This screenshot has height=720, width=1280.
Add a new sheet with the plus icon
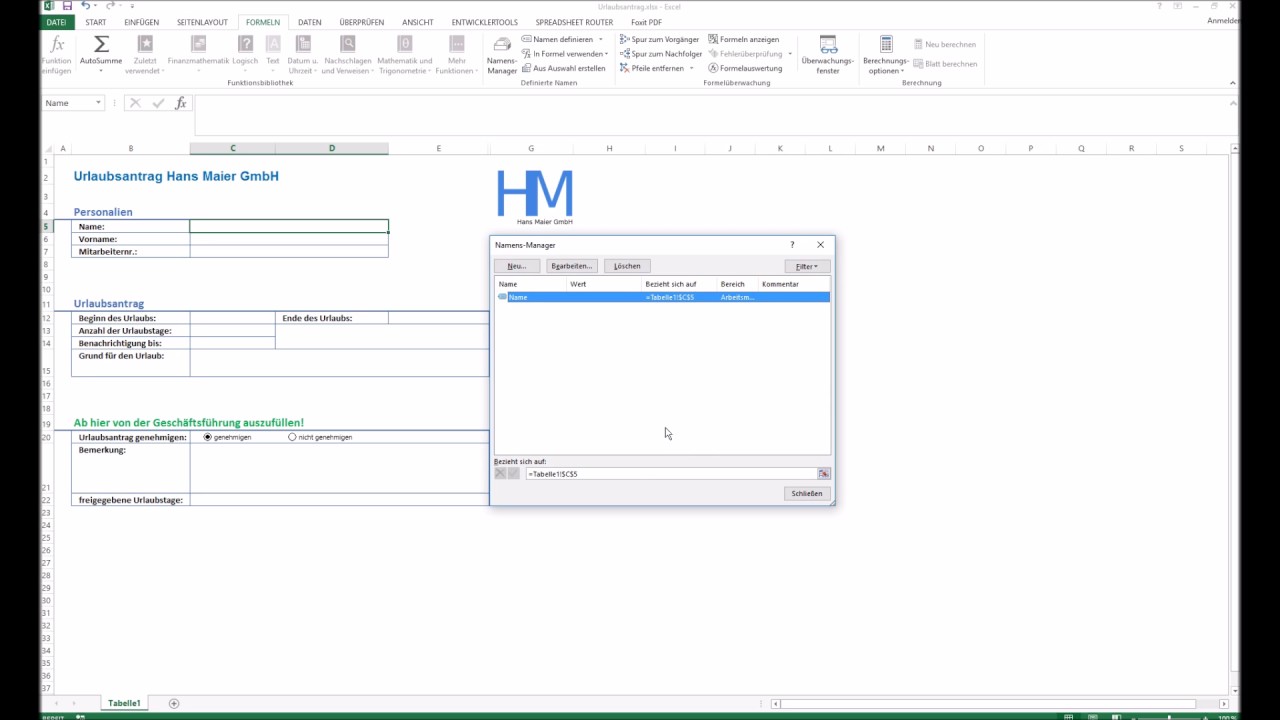(174, 704)
